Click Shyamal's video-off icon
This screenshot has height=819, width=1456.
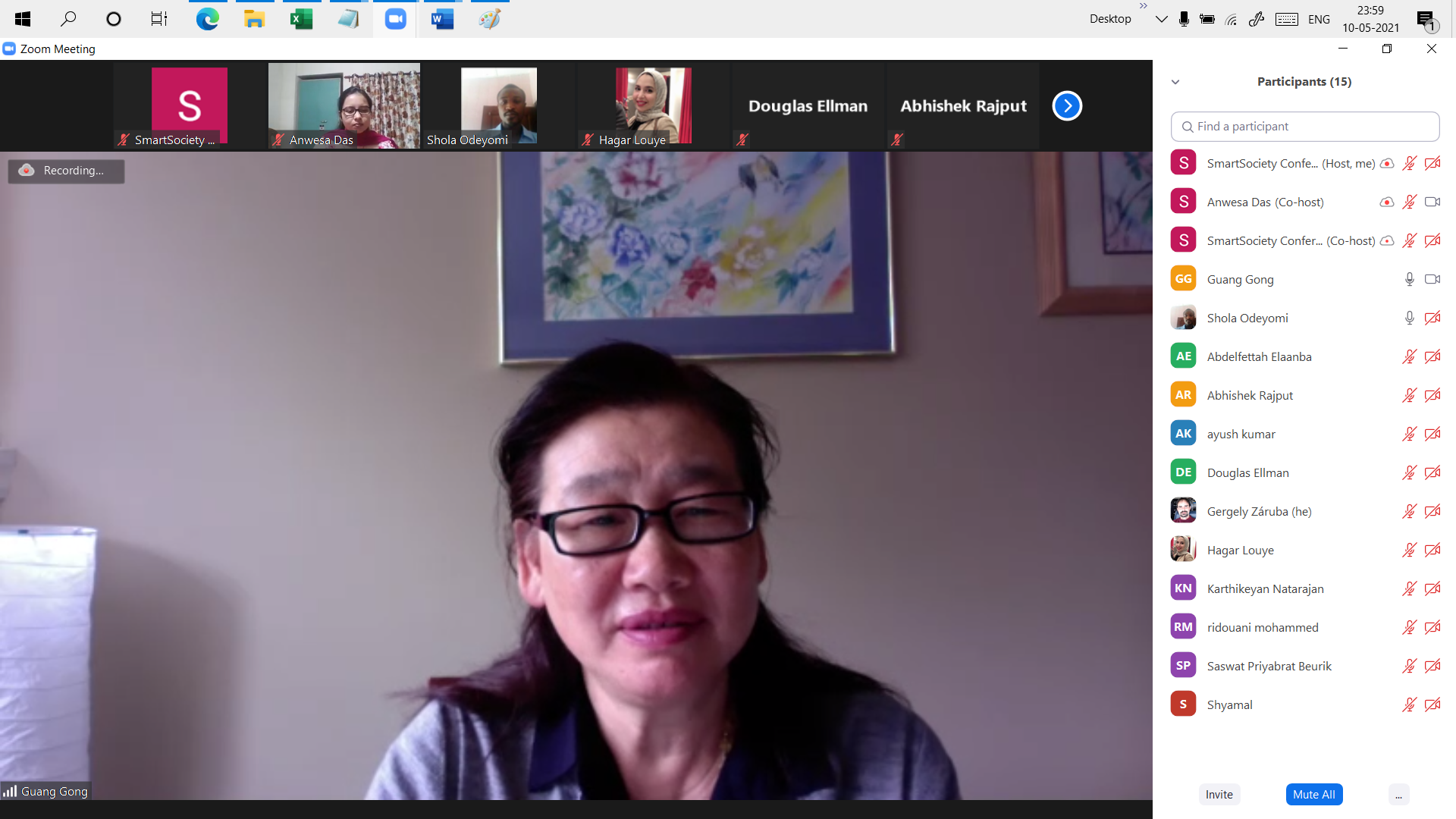pos(1432,704)
